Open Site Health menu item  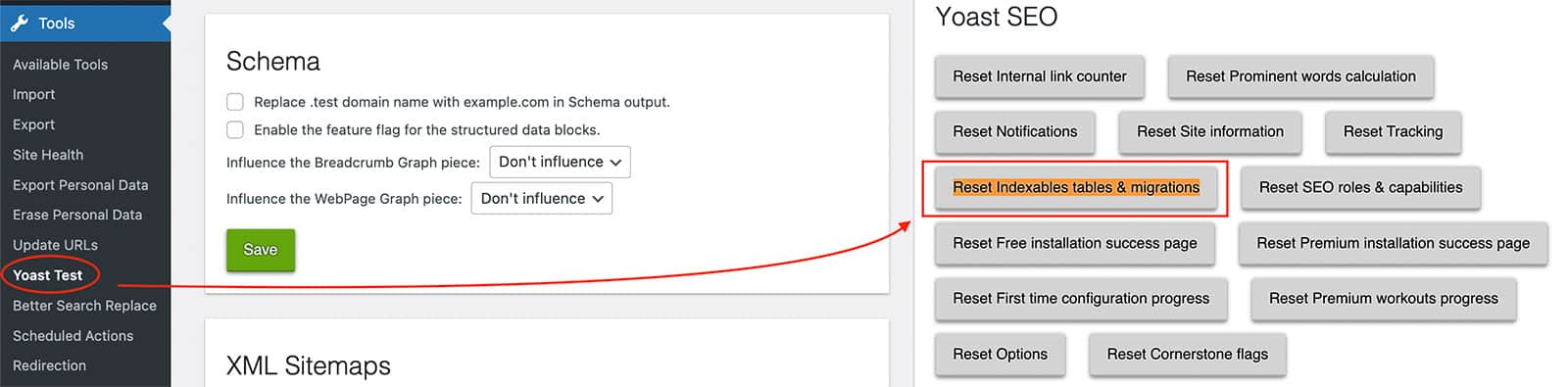(48, 155)
